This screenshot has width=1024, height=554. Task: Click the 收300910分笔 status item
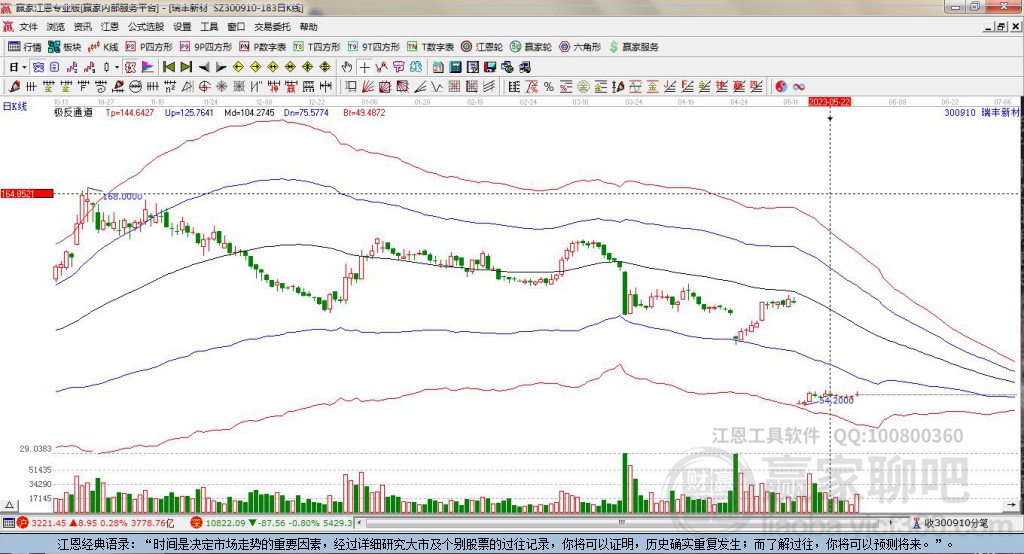[950, 523]
